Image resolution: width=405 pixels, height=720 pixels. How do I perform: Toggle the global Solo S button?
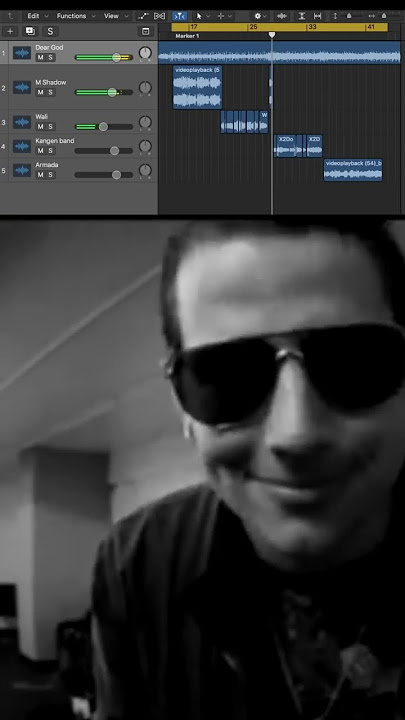51,31
